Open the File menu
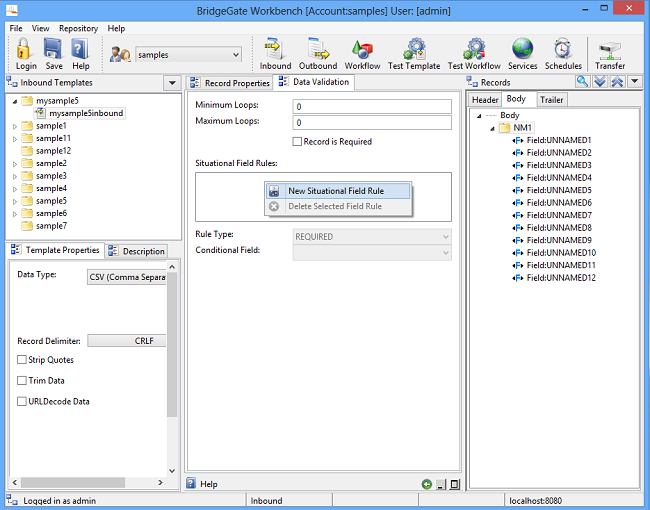This screenshot has height=510, width=650. pos(16,28)
